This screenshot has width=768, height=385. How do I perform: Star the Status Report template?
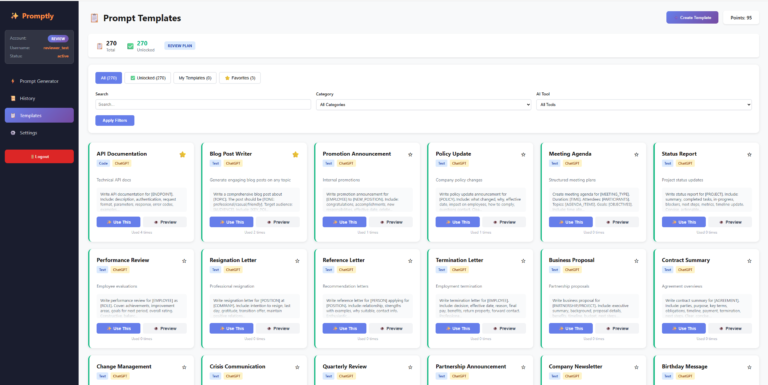click(749, 154)
